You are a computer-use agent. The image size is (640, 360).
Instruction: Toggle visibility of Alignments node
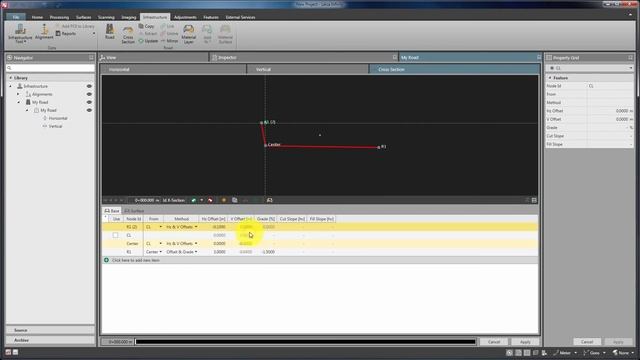point(89,94)
